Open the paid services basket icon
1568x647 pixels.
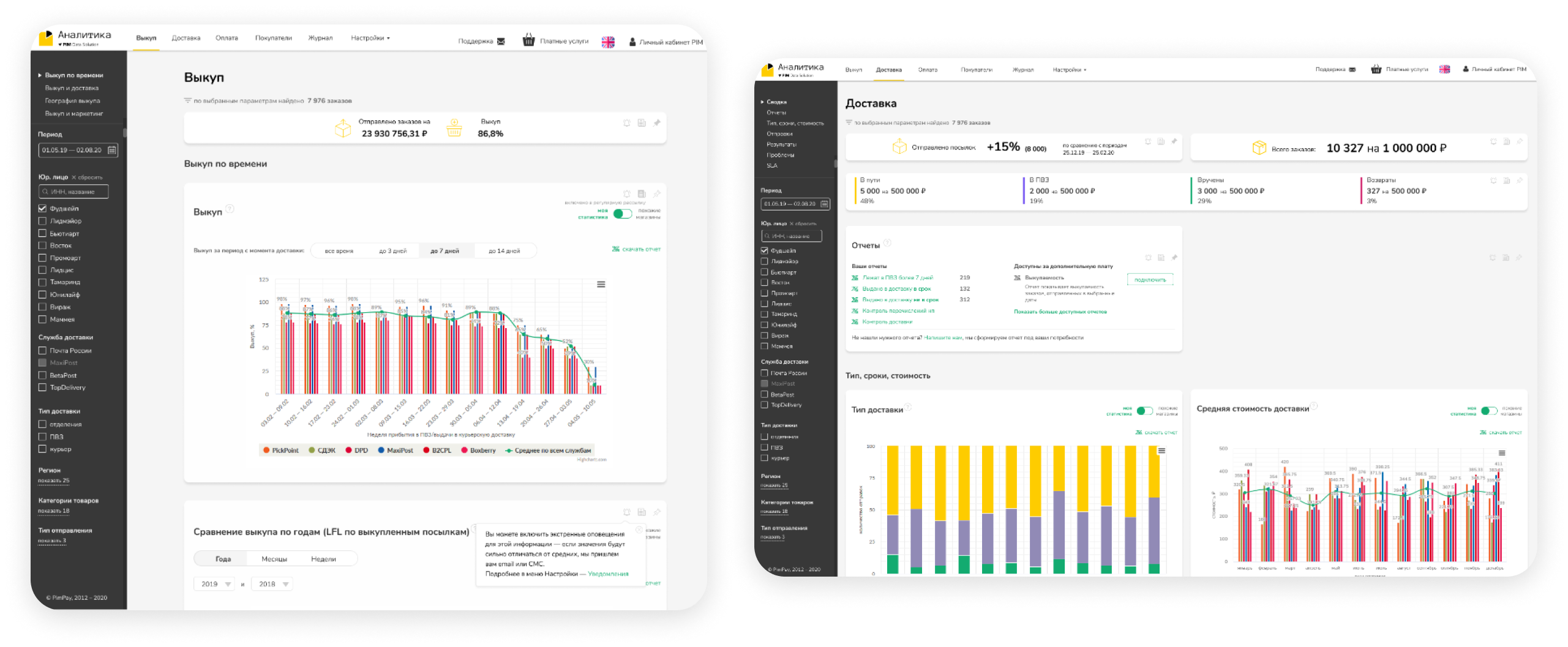(x=528, y=40)
